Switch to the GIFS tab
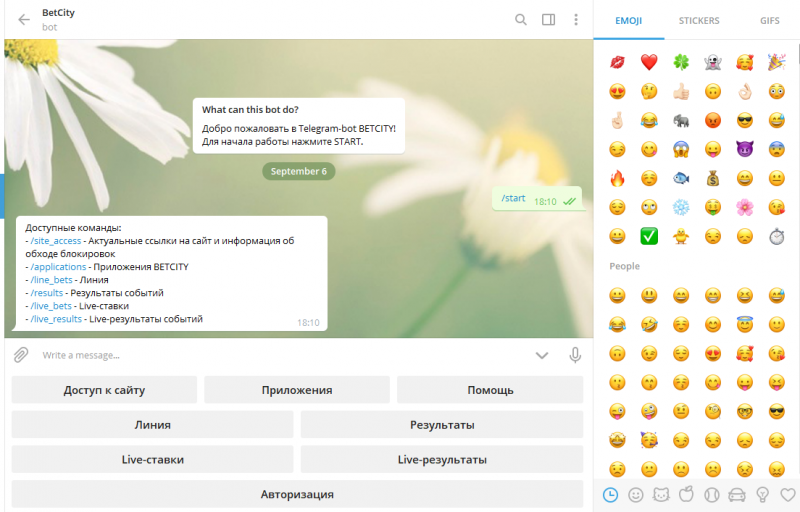 point(769,21)
